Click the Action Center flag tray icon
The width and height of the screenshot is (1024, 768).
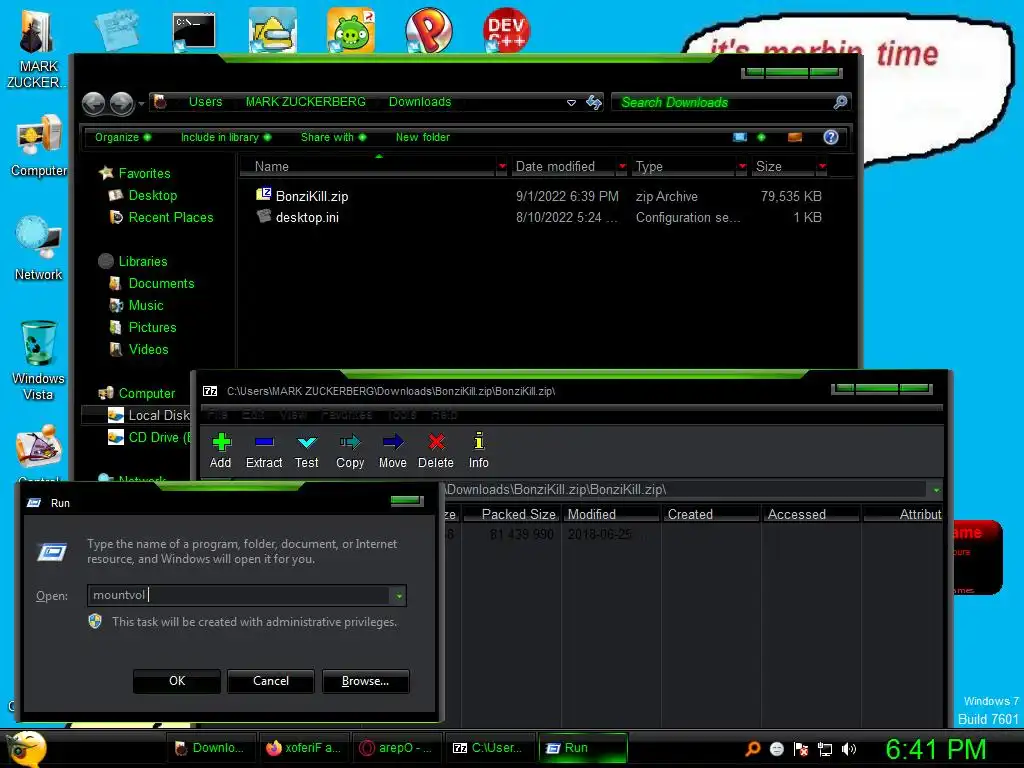pyautogui.click(x=801, y=749)
